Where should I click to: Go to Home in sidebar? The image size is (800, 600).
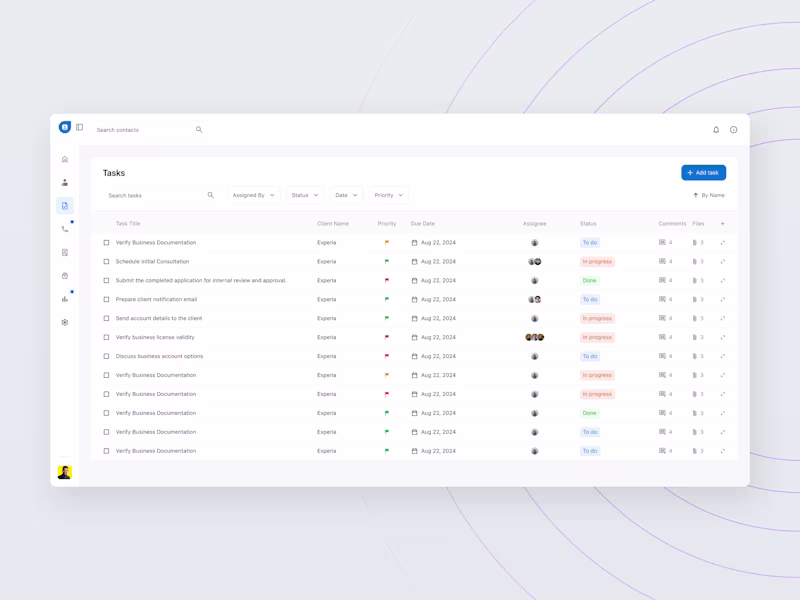[x=65, y=159]
